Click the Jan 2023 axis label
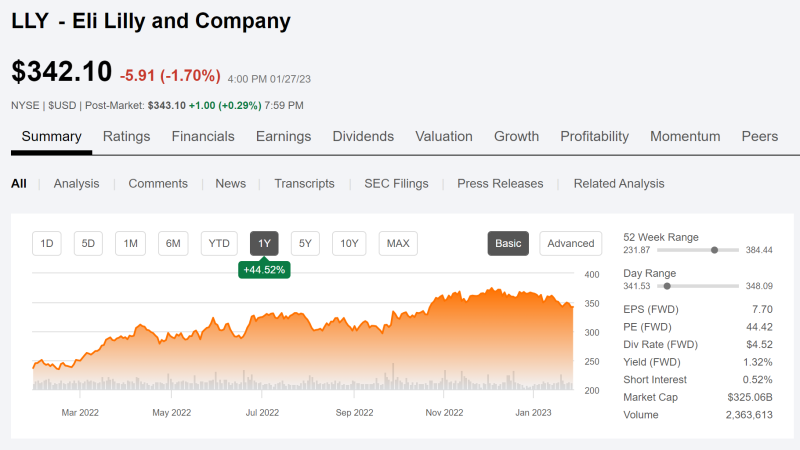The width and height of the screenshot is (800, 450). pyautogui.click(x=533, y=413)
